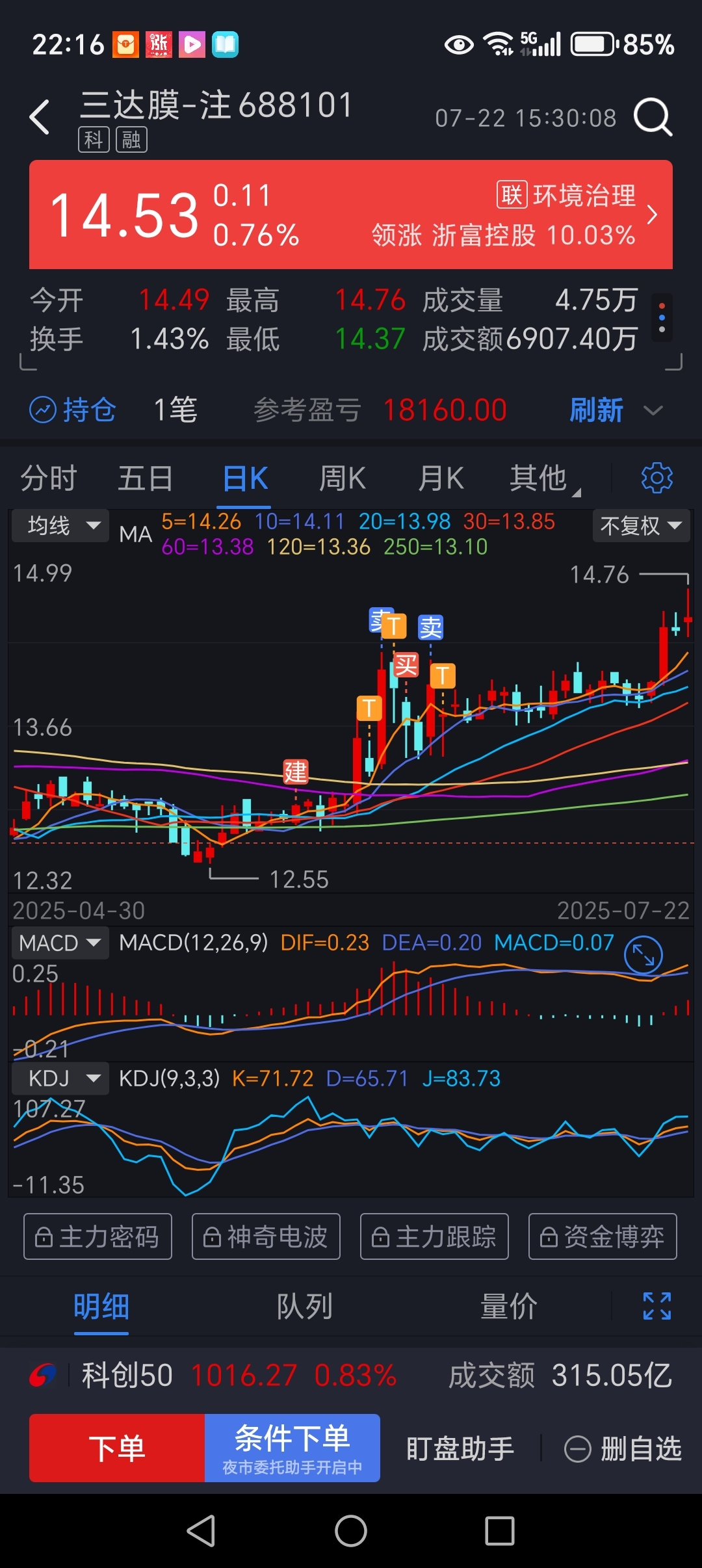702x1568 pixels.
Task: Tap the 三达膜-注 688101 stock title
Action: pyautogui.click(x=216, y=105)
